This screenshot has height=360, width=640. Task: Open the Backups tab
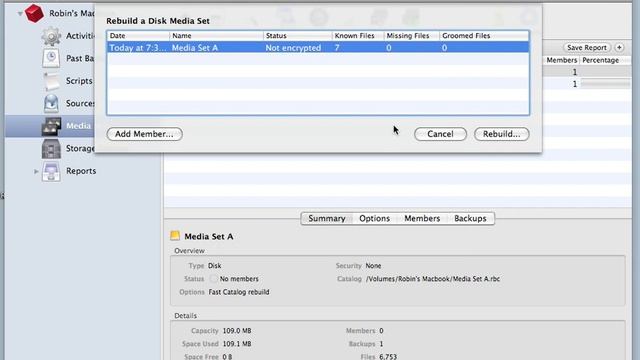click(470, 218)
